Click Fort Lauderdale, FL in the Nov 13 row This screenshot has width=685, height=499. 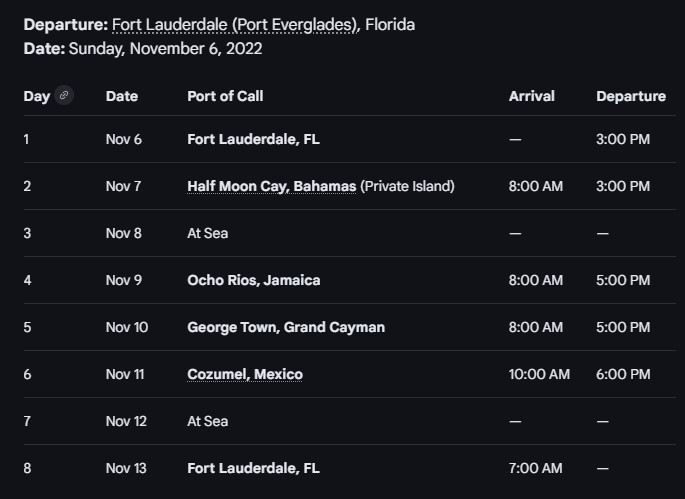pos(253,468)
